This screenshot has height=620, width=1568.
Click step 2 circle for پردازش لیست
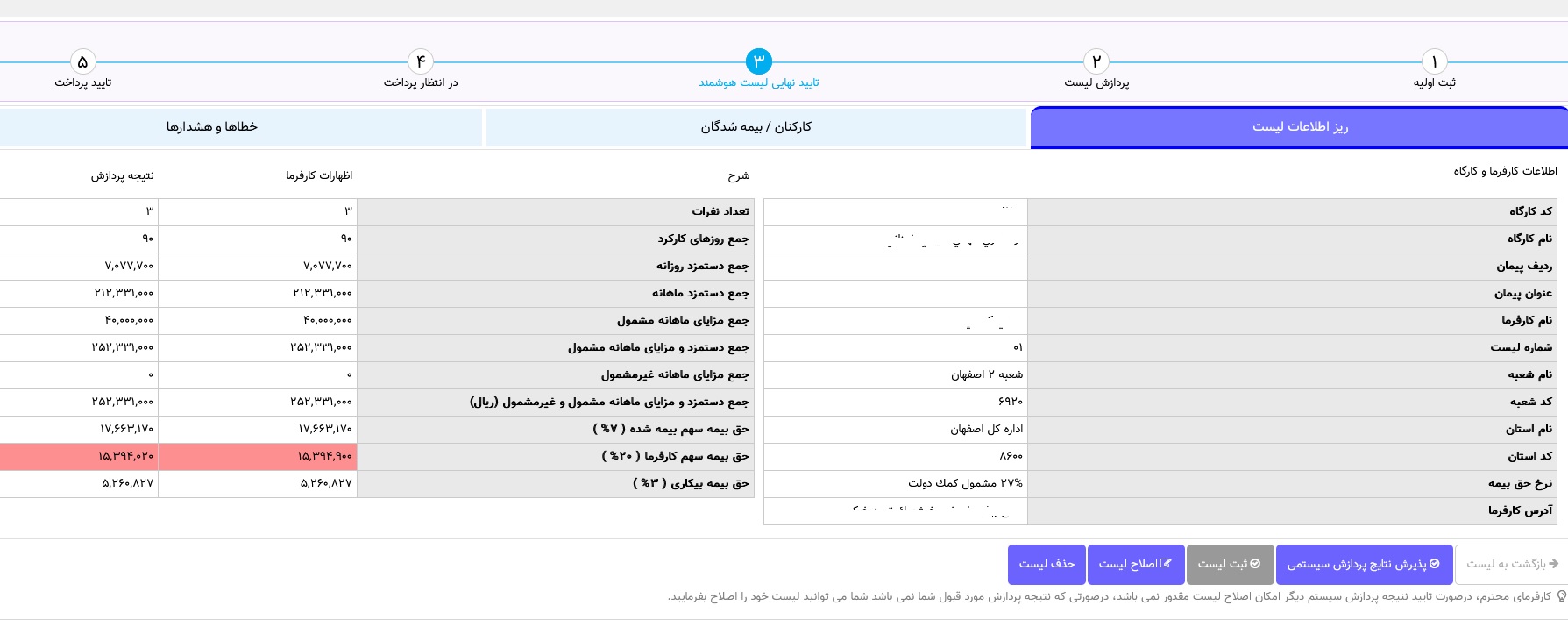pyautogui.click(x=1096, y=61)
